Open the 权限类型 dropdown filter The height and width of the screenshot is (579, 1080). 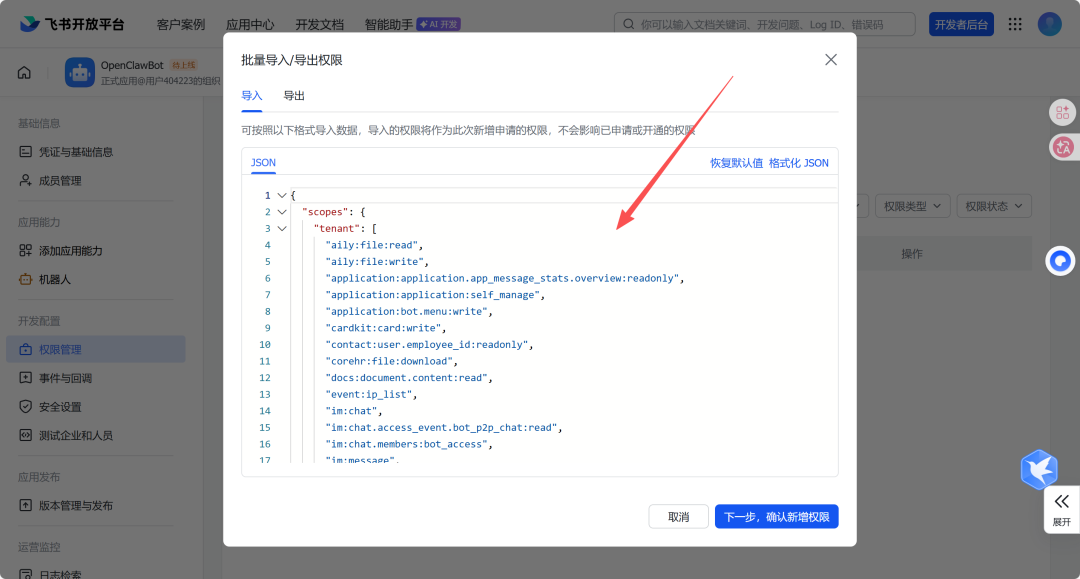click(912, 206)
